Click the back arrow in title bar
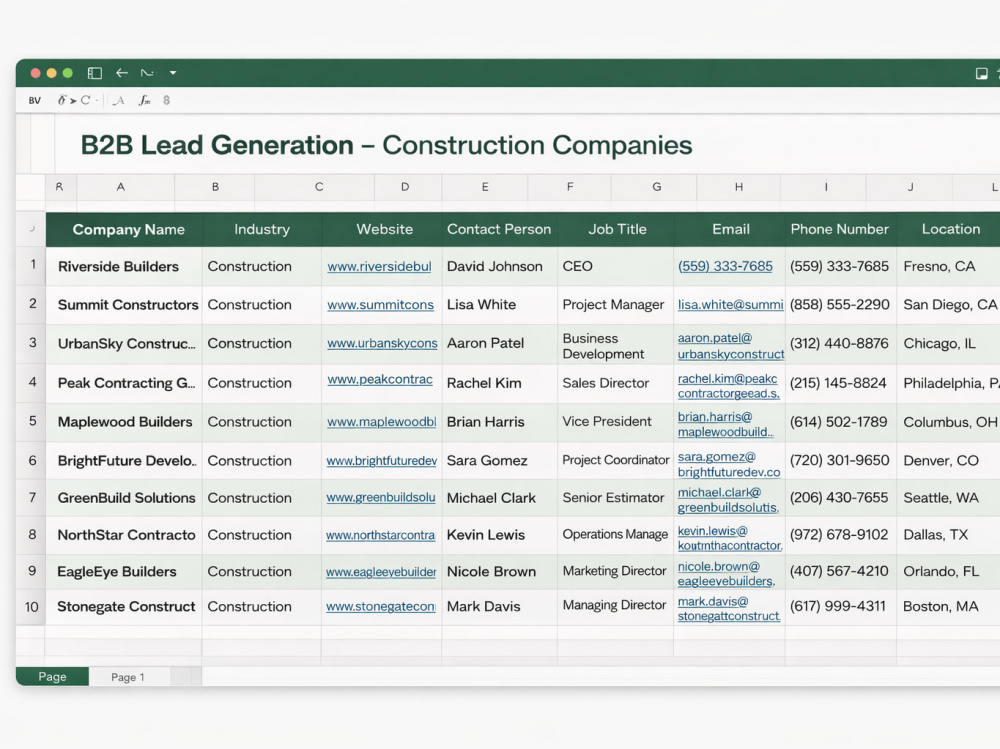 tap(122, 73)
